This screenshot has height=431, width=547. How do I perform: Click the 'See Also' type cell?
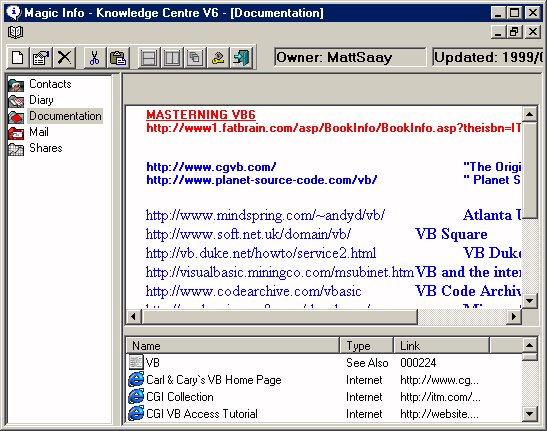(x=367, y=363)
